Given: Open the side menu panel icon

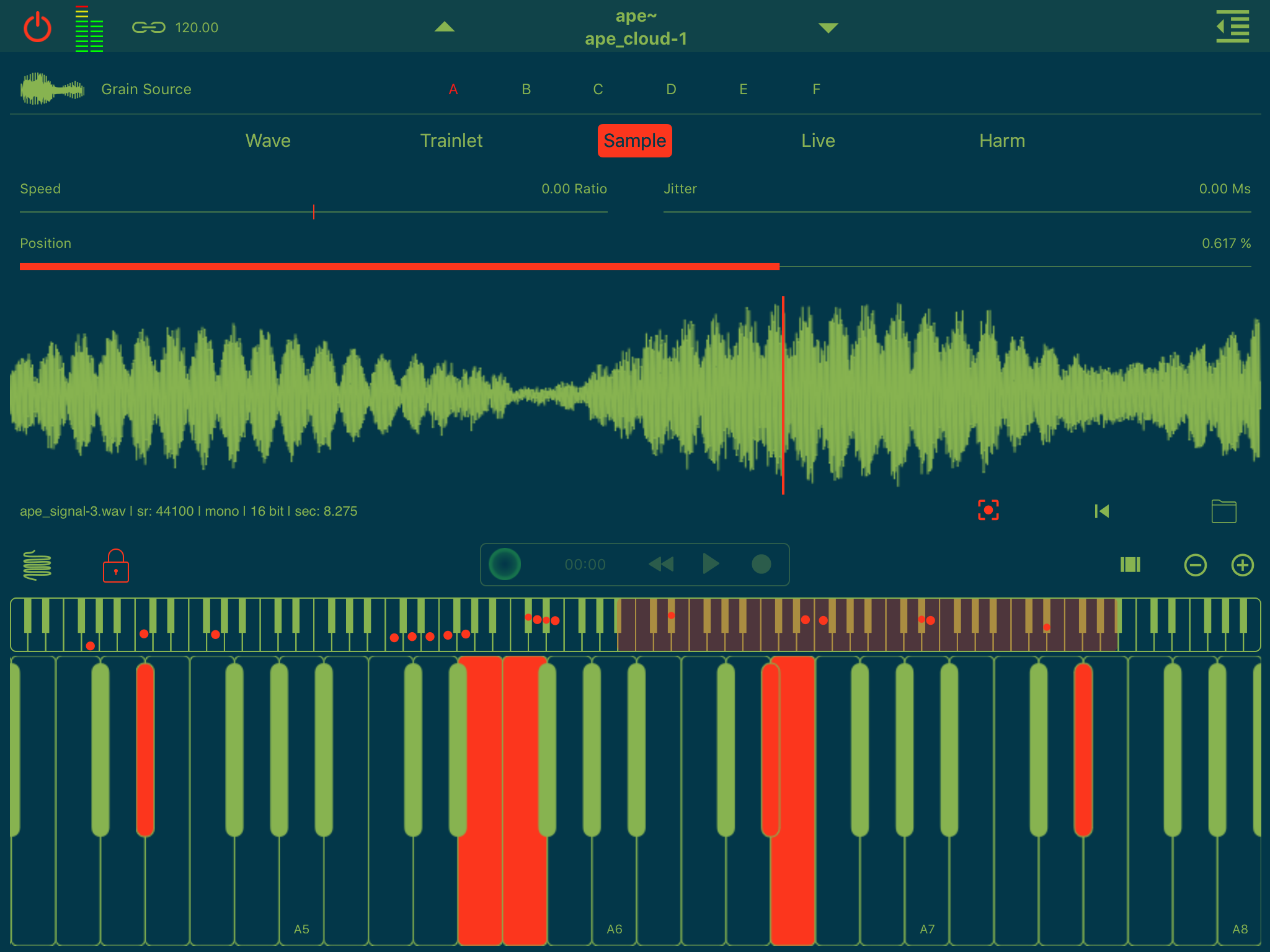Looking at the screenshot, I should [1232, 27].
